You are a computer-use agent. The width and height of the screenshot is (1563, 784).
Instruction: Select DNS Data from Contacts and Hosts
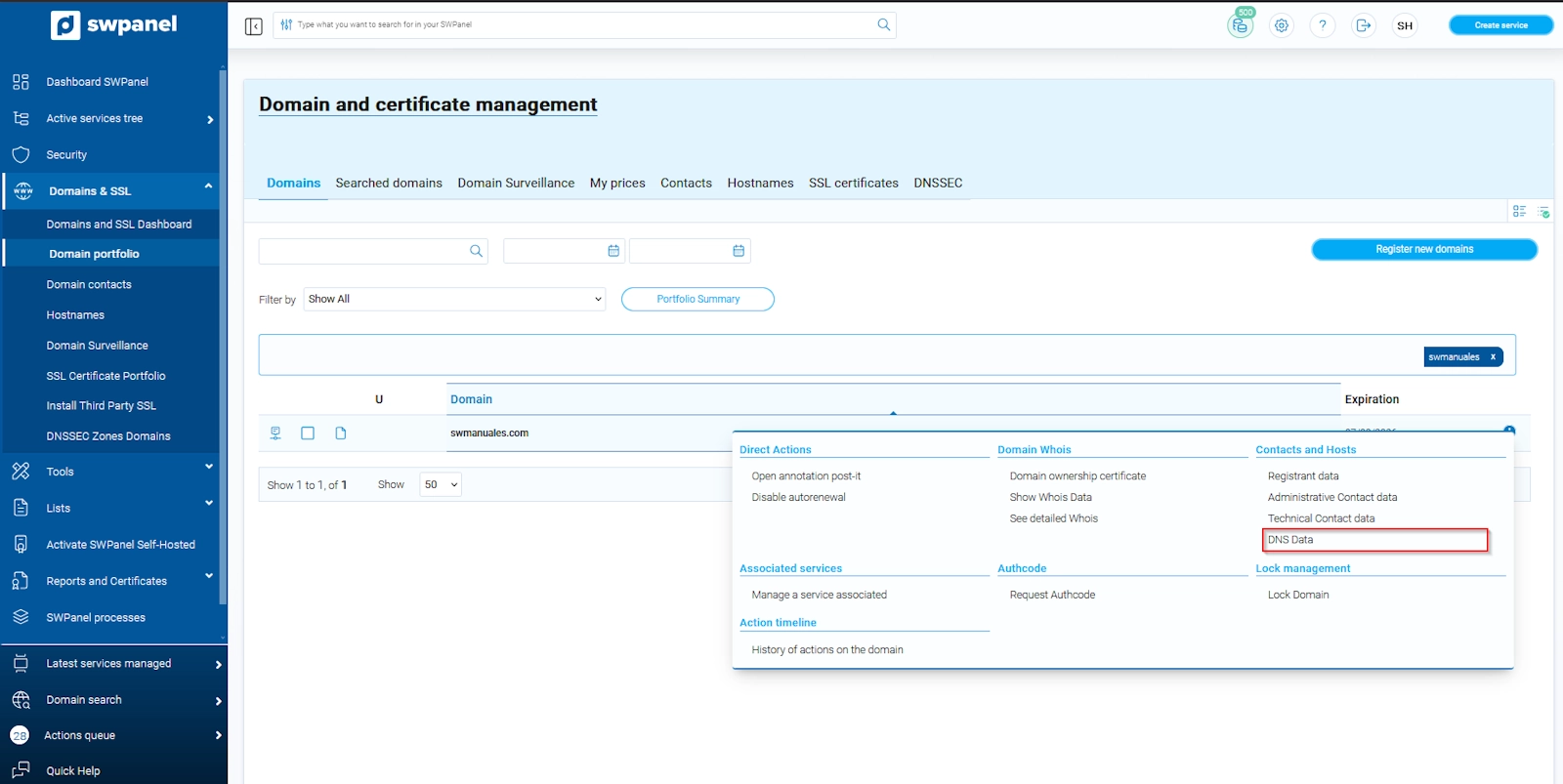click(x=1290, y=540)
